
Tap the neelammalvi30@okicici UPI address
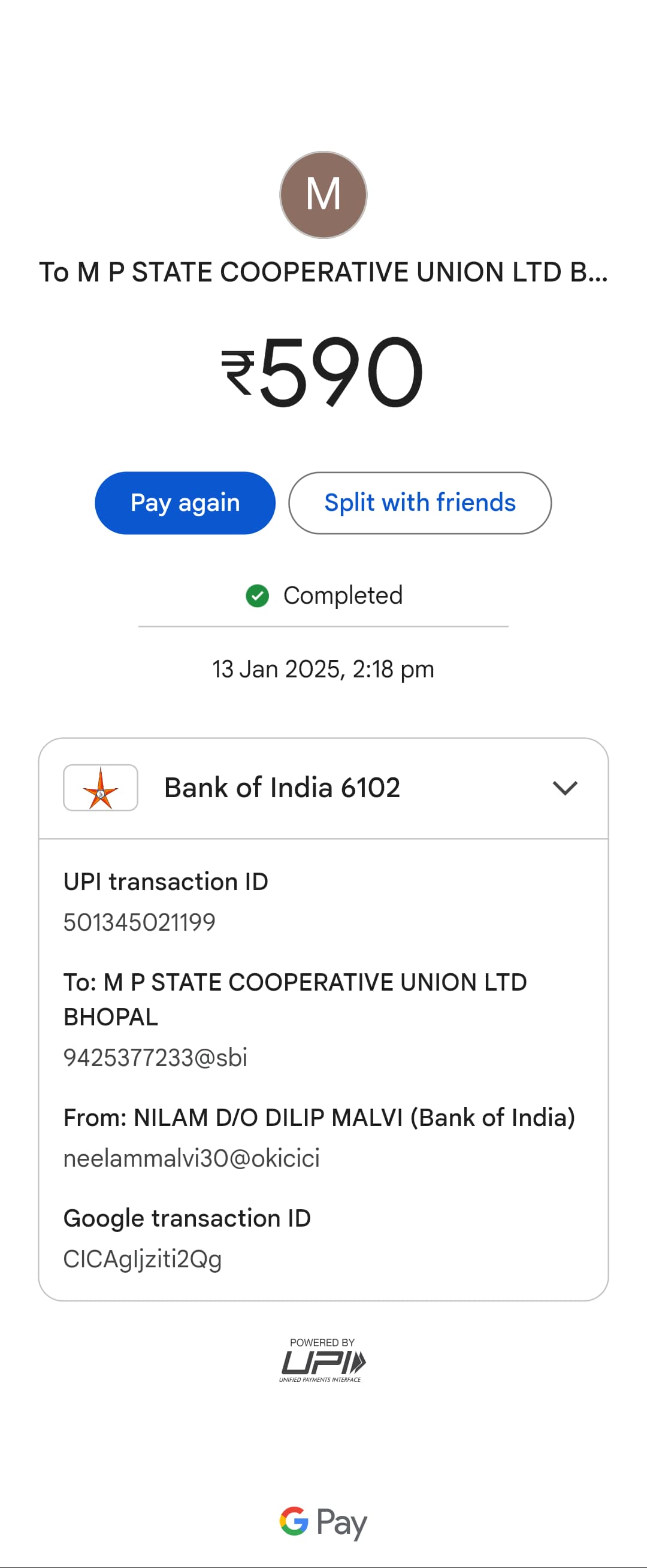(x=192, y=1158)
